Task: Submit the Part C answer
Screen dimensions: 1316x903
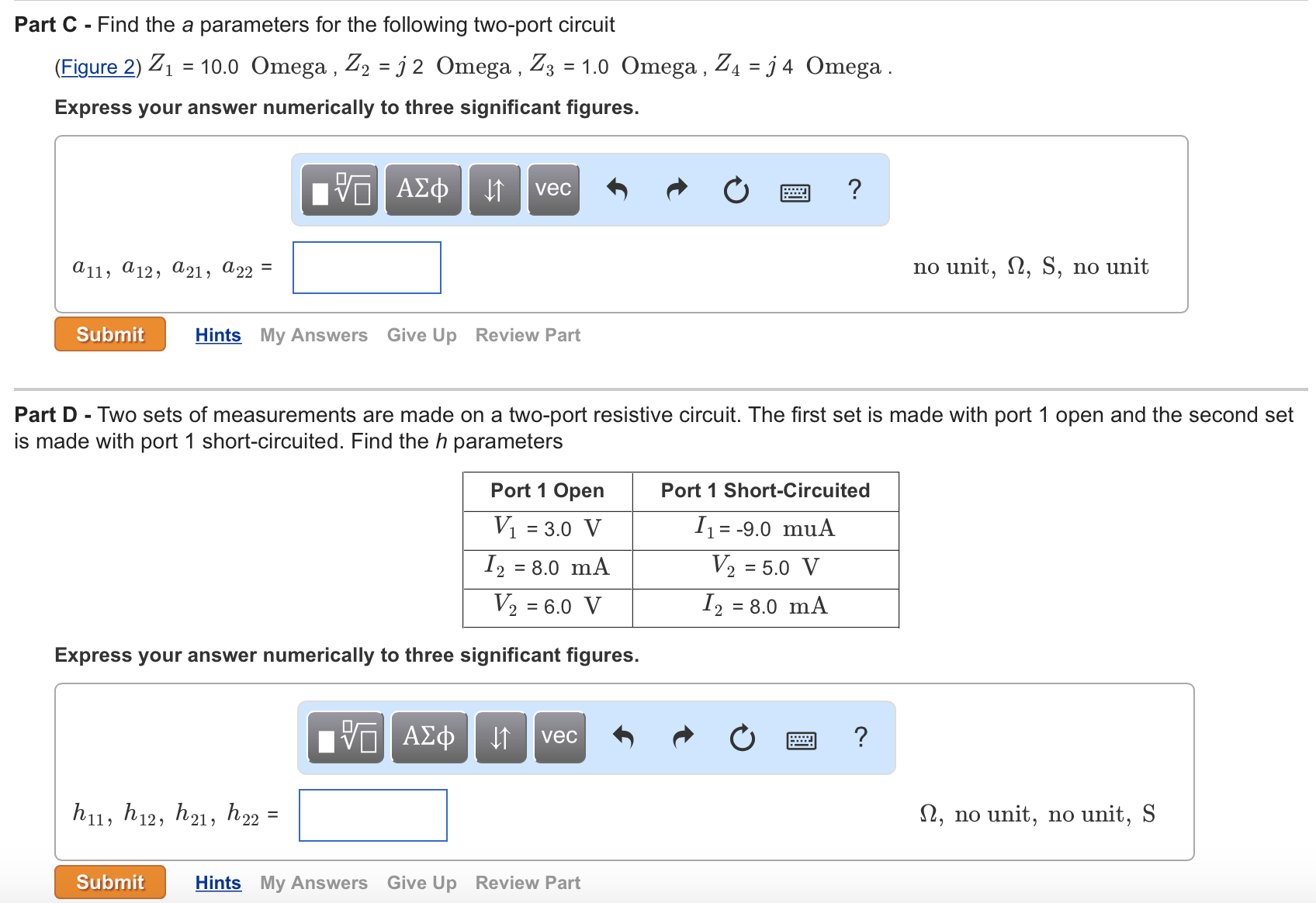Action: [109, 334]
